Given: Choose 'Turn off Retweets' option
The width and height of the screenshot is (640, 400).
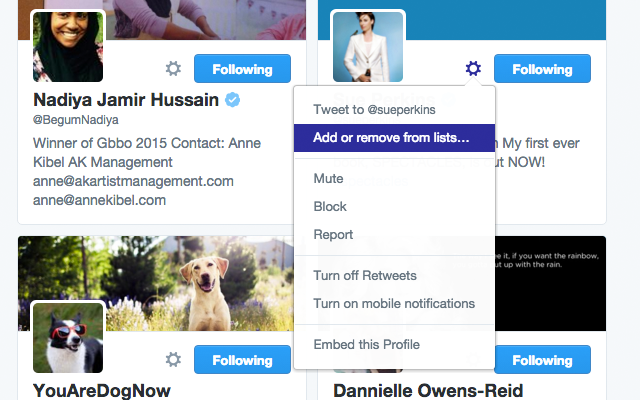Looking at the screenshot, I should click(x=394, y=276).
